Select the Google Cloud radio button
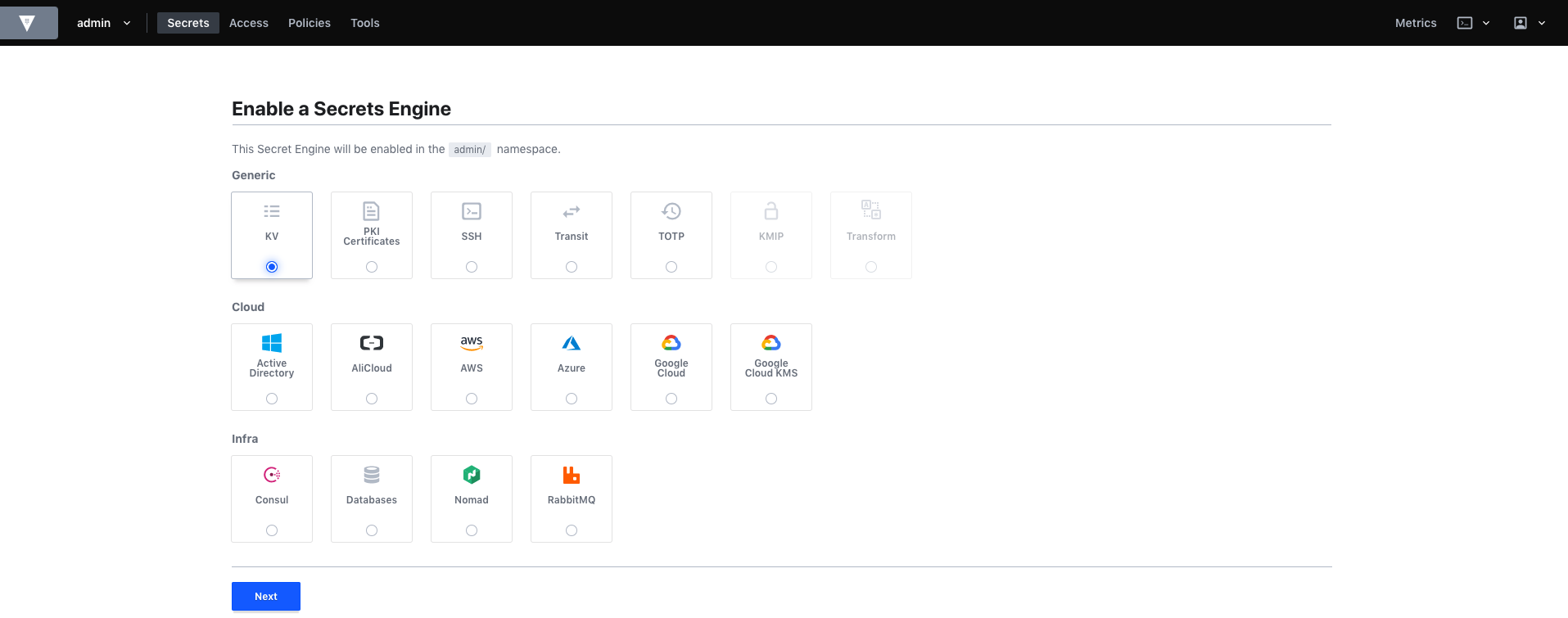1568x618 pixels. click(671, 399)
